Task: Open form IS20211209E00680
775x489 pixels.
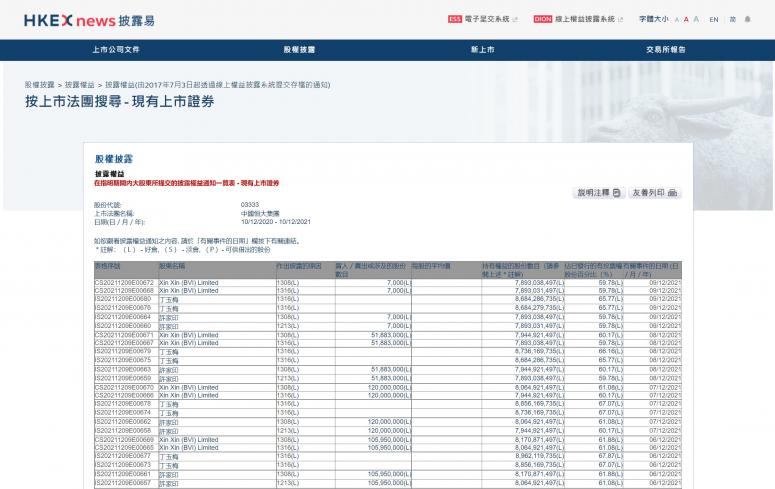Action: click(x=123, y=299)
